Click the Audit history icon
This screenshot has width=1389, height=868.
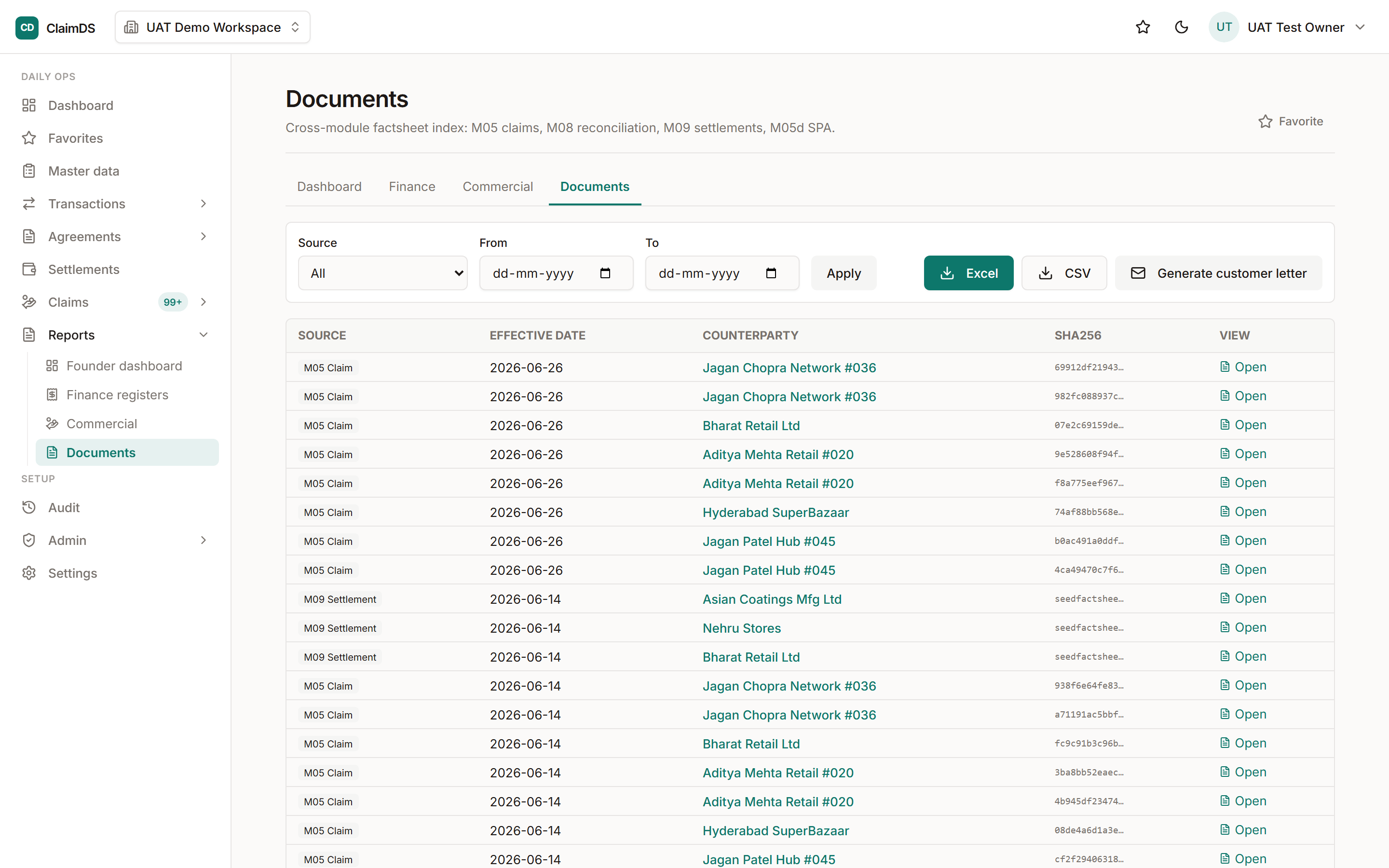coord(29,507)
